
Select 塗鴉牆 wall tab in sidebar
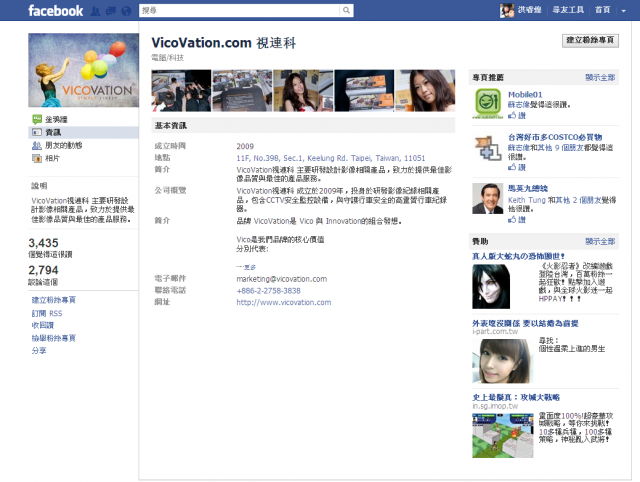56,119
